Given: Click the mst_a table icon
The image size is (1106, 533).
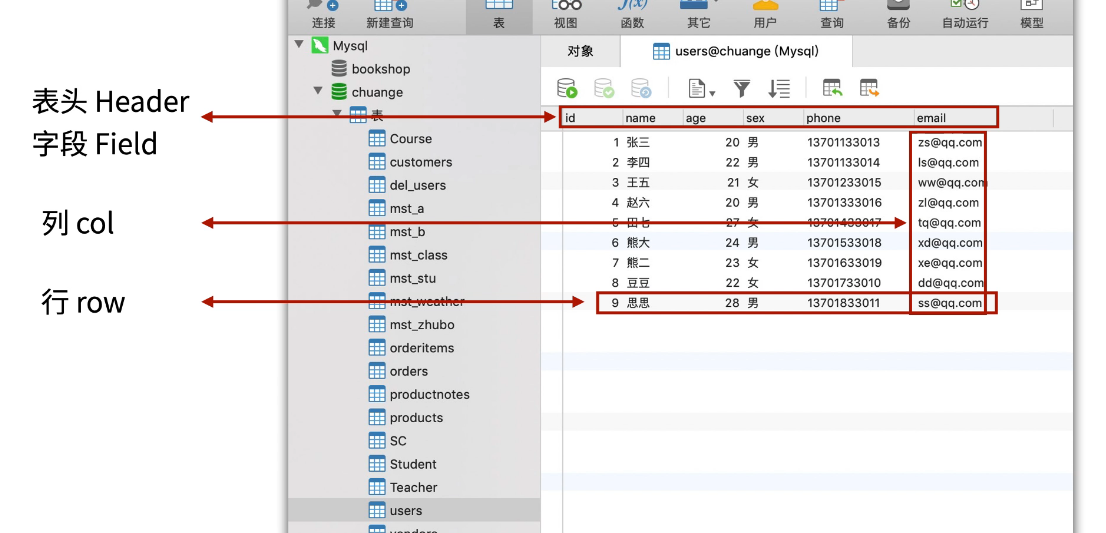Looking at the screenshot, I should tap(377, 208).
